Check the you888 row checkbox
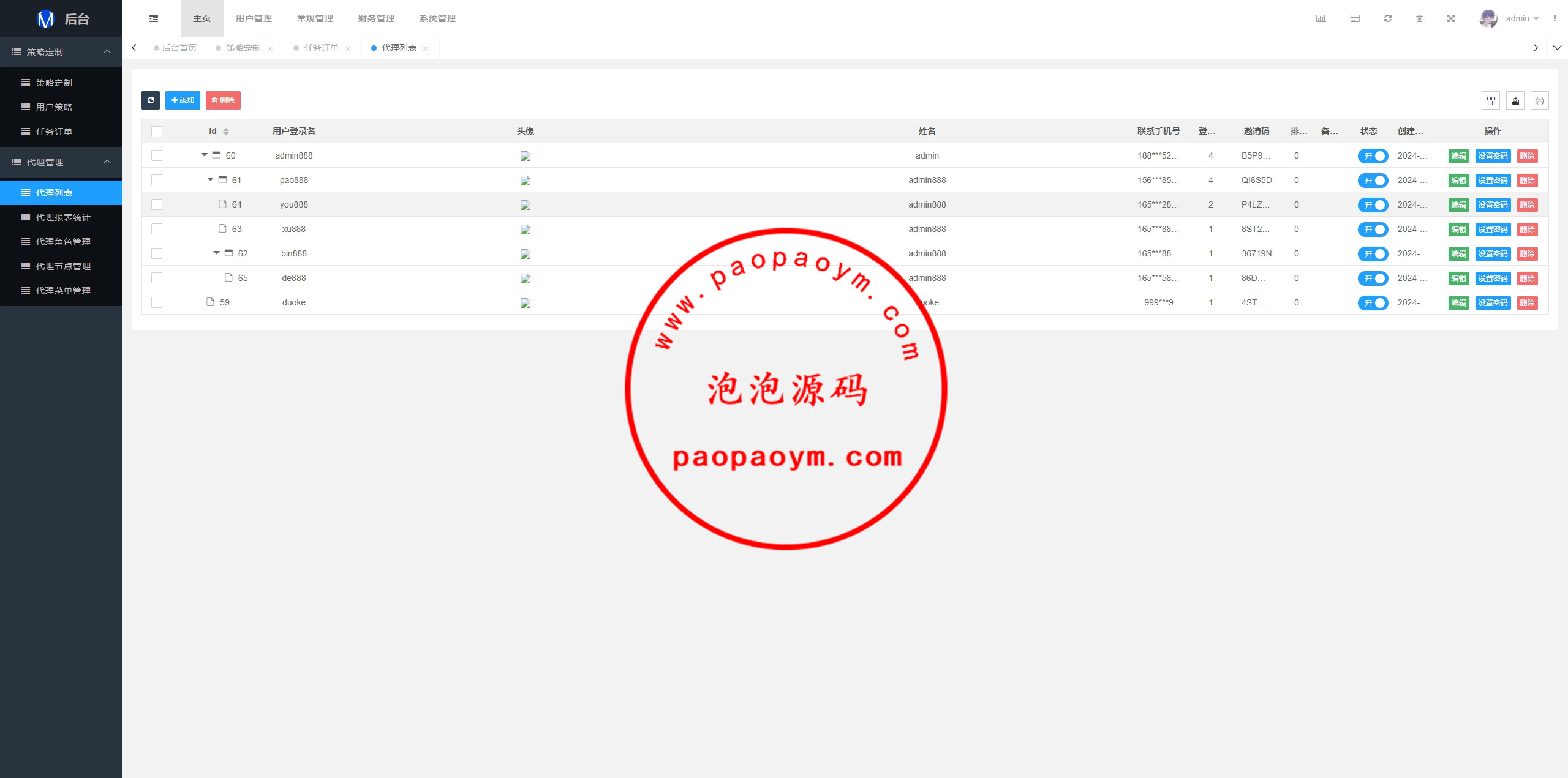The image size is (1568, 778). [x=157, y=204]
